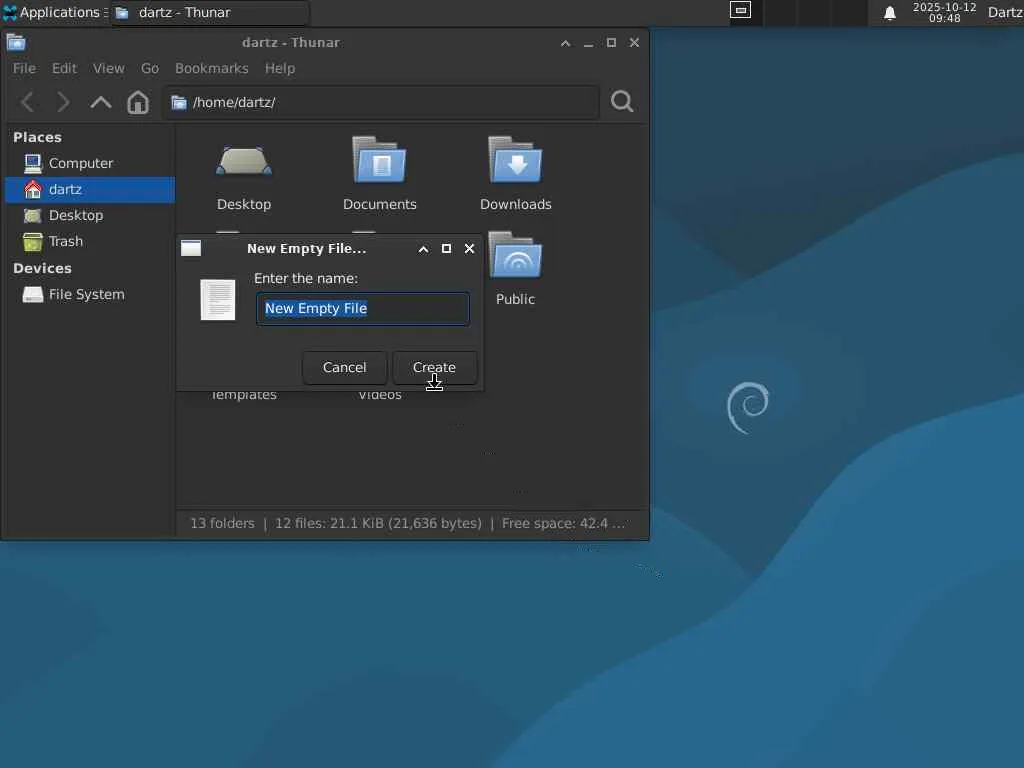Click status bar text '13 folders'
This screenshot has width=1024, height=768.
point(222,523)
